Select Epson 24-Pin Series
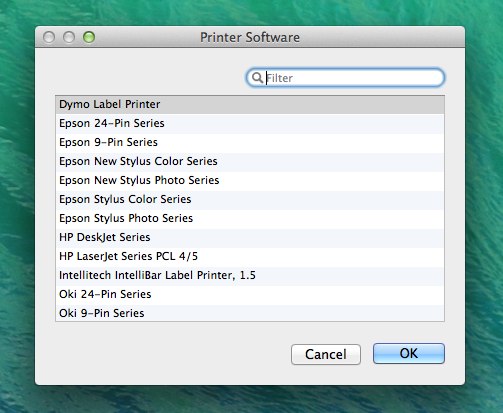This screenshot has height=413, width=503. 250,123
